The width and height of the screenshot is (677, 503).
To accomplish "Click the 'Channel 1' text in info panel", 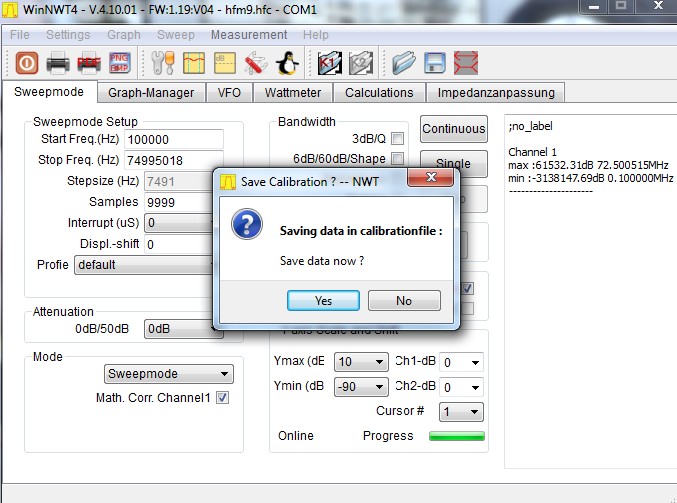I will (x=532, y=152).
